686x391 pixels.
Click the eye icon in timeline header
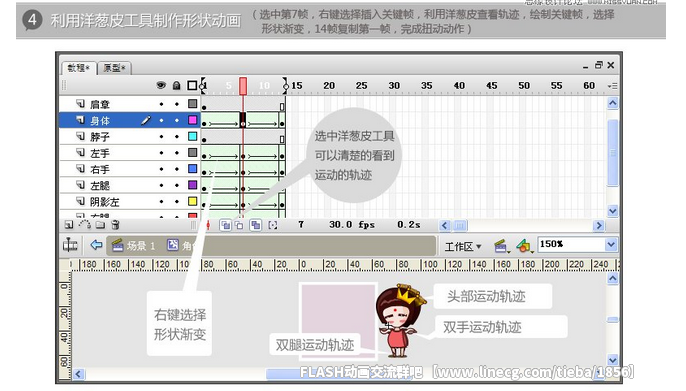coord(161,85)
